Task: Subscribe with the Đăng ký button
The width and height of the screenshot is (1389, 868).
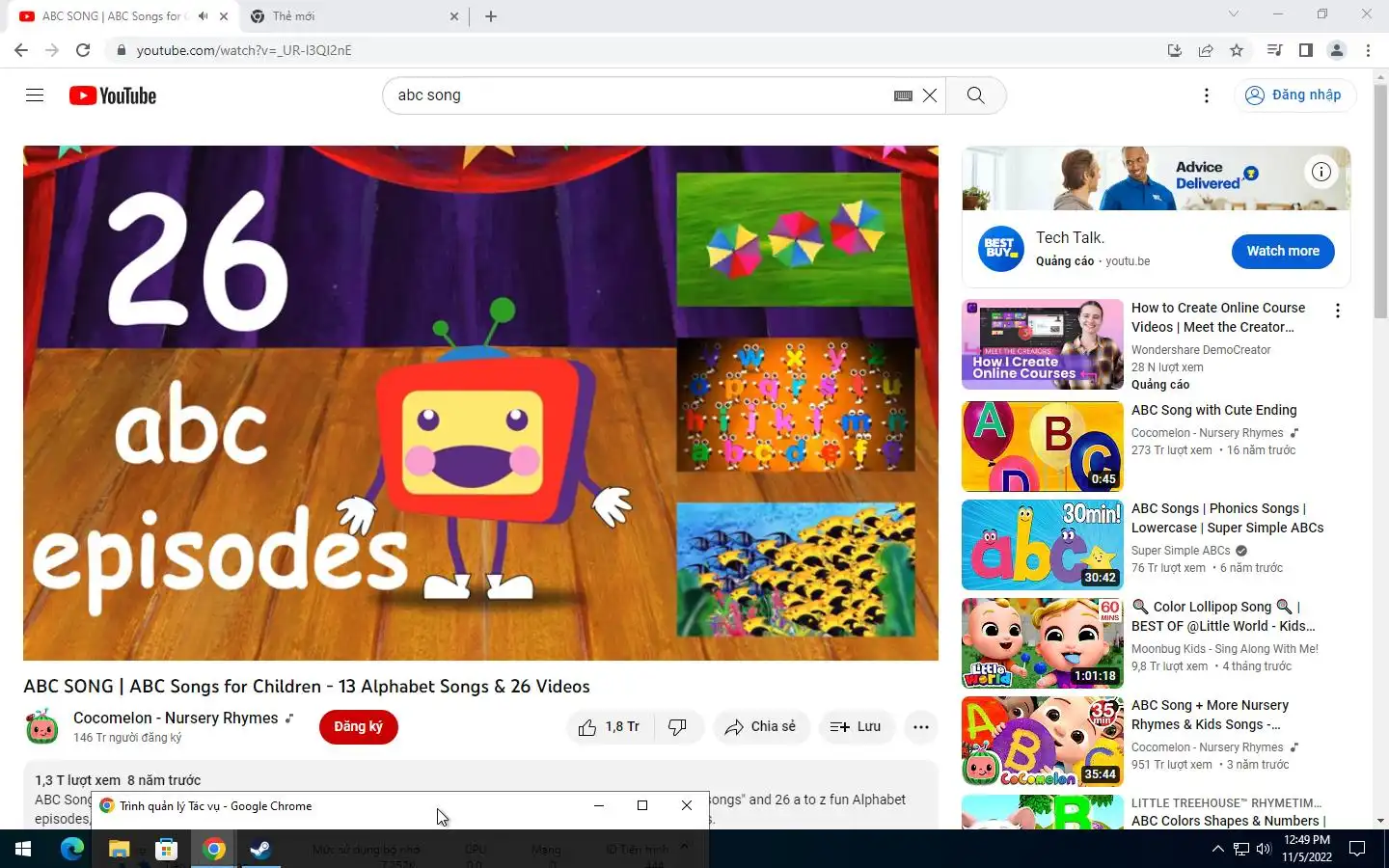Action: tap(359, 727)
